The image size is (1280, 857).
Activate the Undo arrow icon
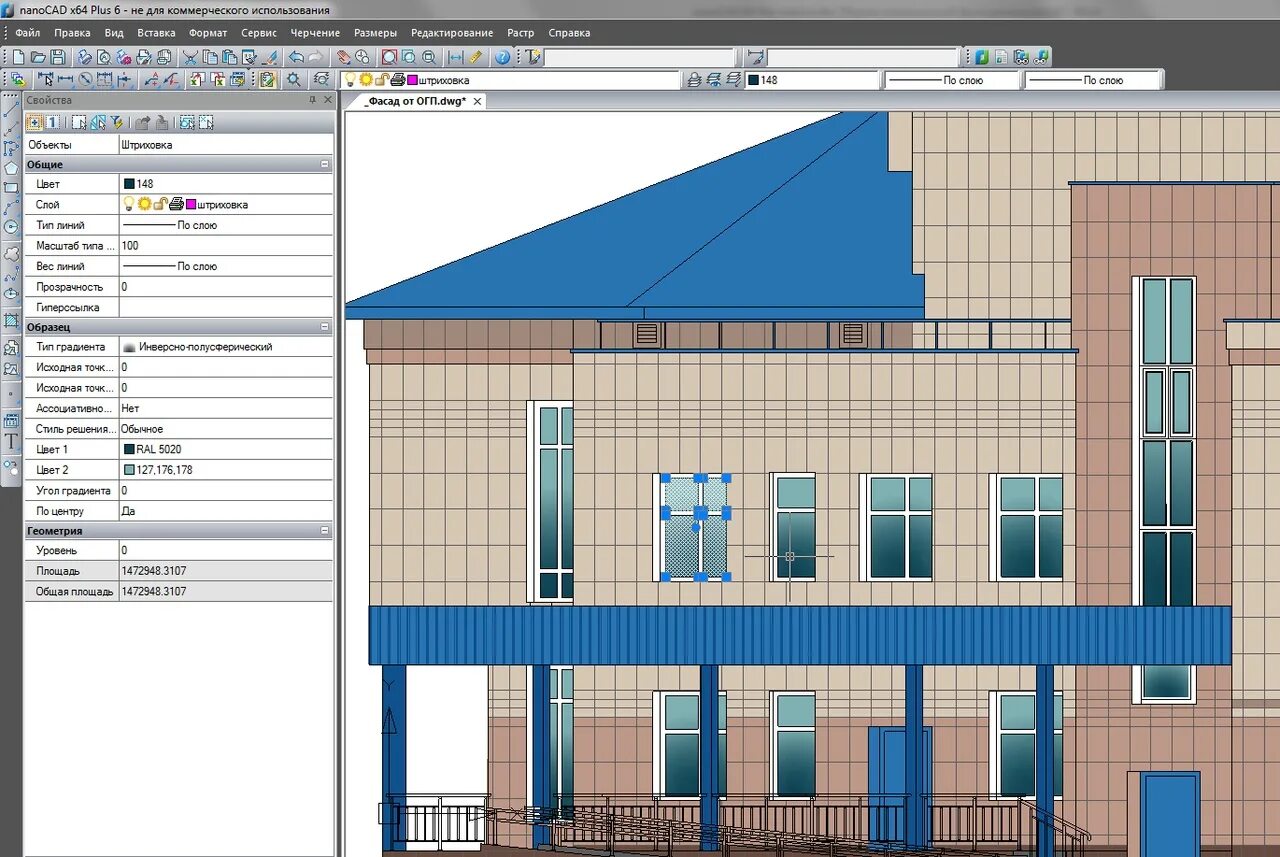295,57
